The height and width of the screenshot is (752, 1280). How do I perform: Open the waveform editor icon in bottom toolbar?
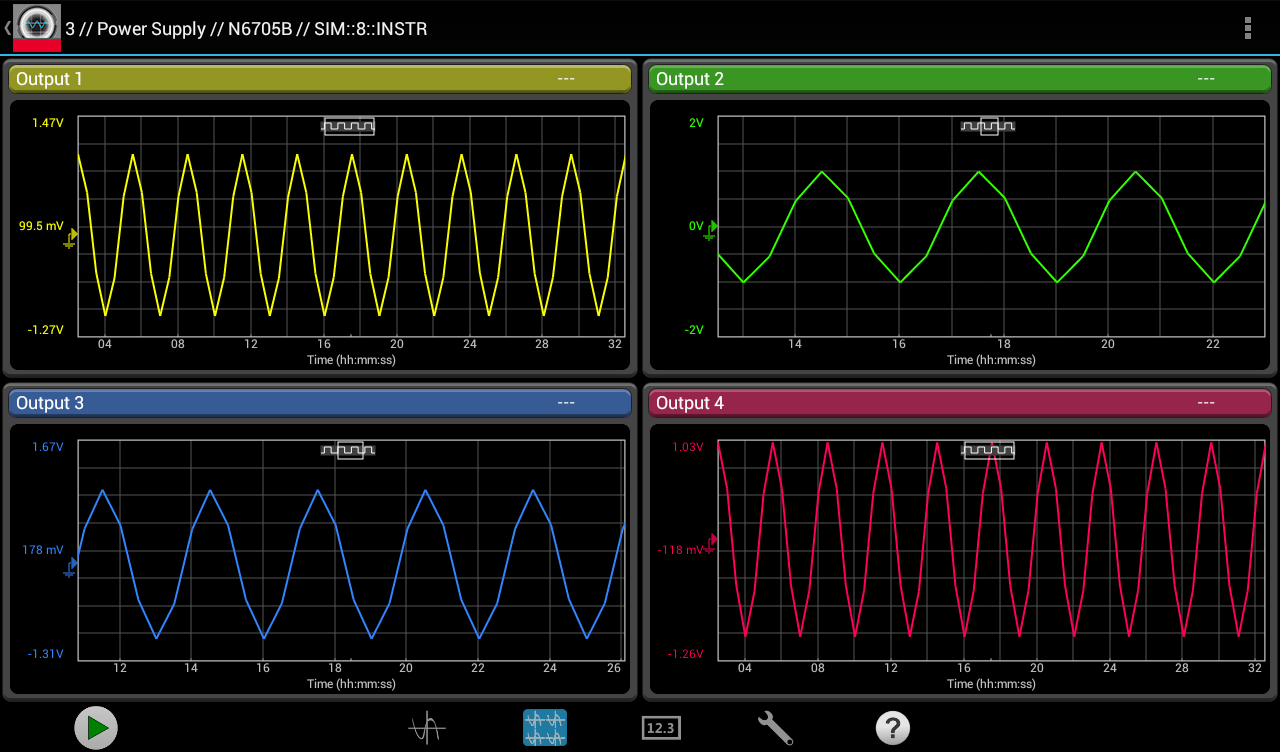pyautogui.click(x=427, y=727)
